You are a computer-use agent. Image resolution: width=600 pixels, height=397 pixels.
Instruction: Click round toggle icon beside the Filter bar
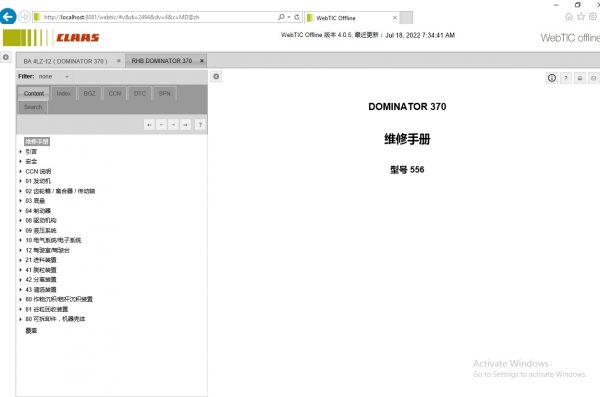click(x=216, y=77)
